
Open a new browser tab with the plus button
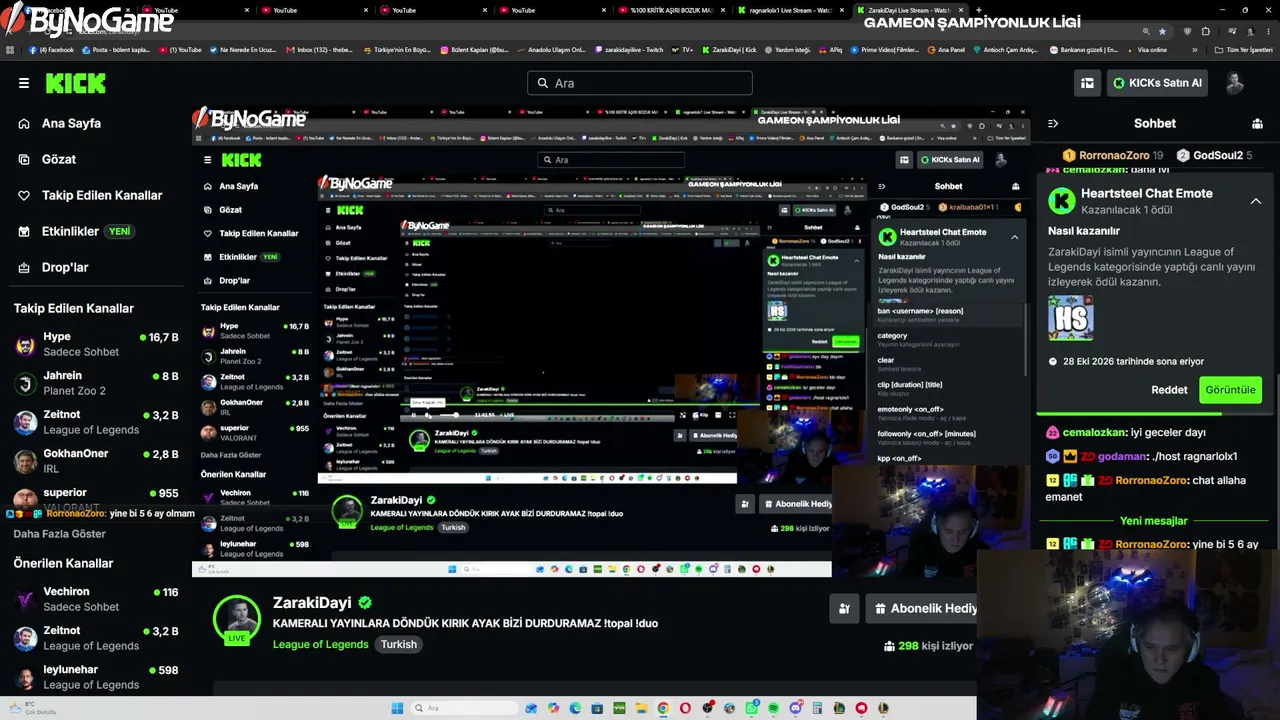point(978,10)
